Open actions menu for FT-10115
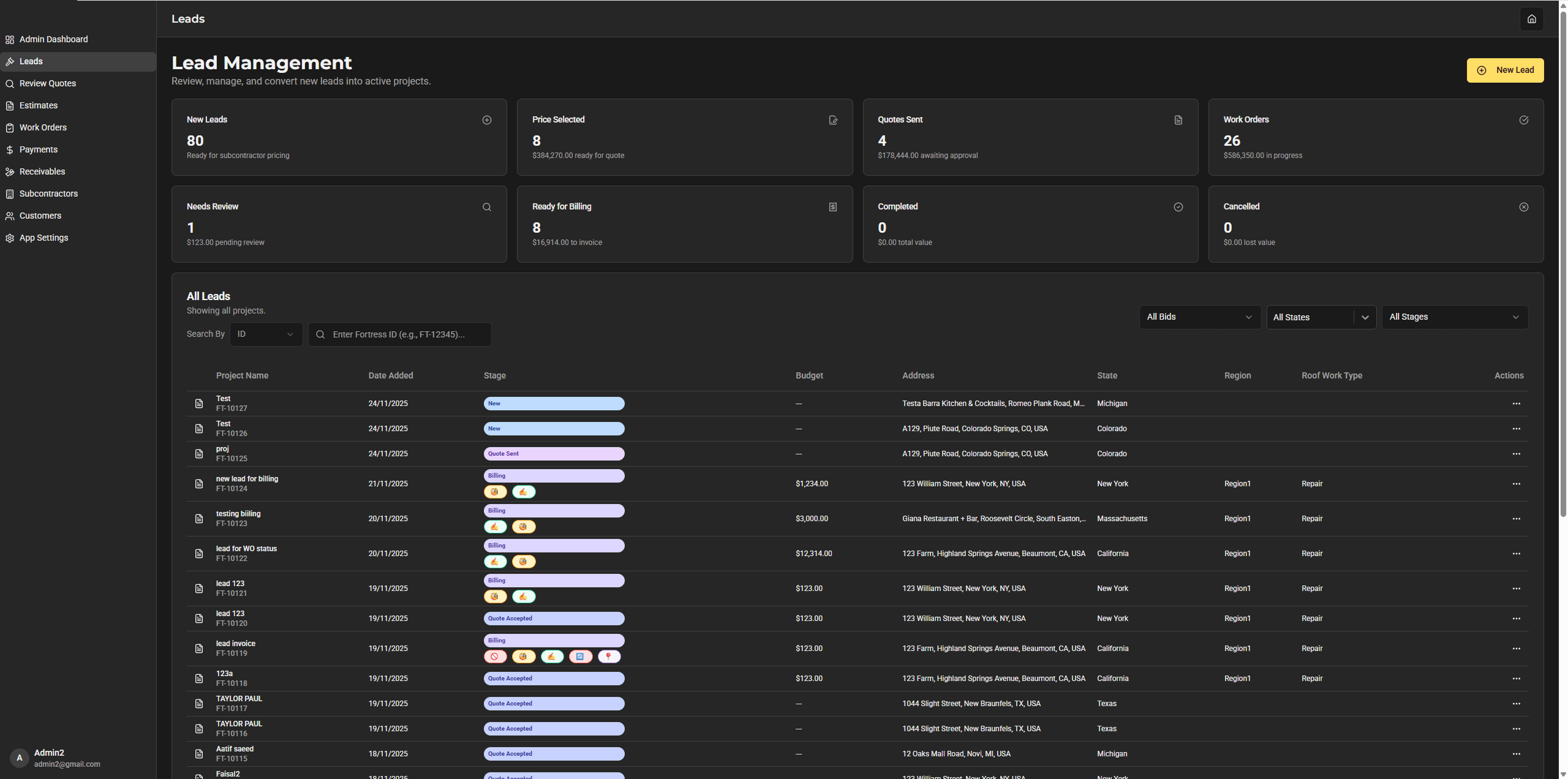1568x779 pixels. [1516, 754]
